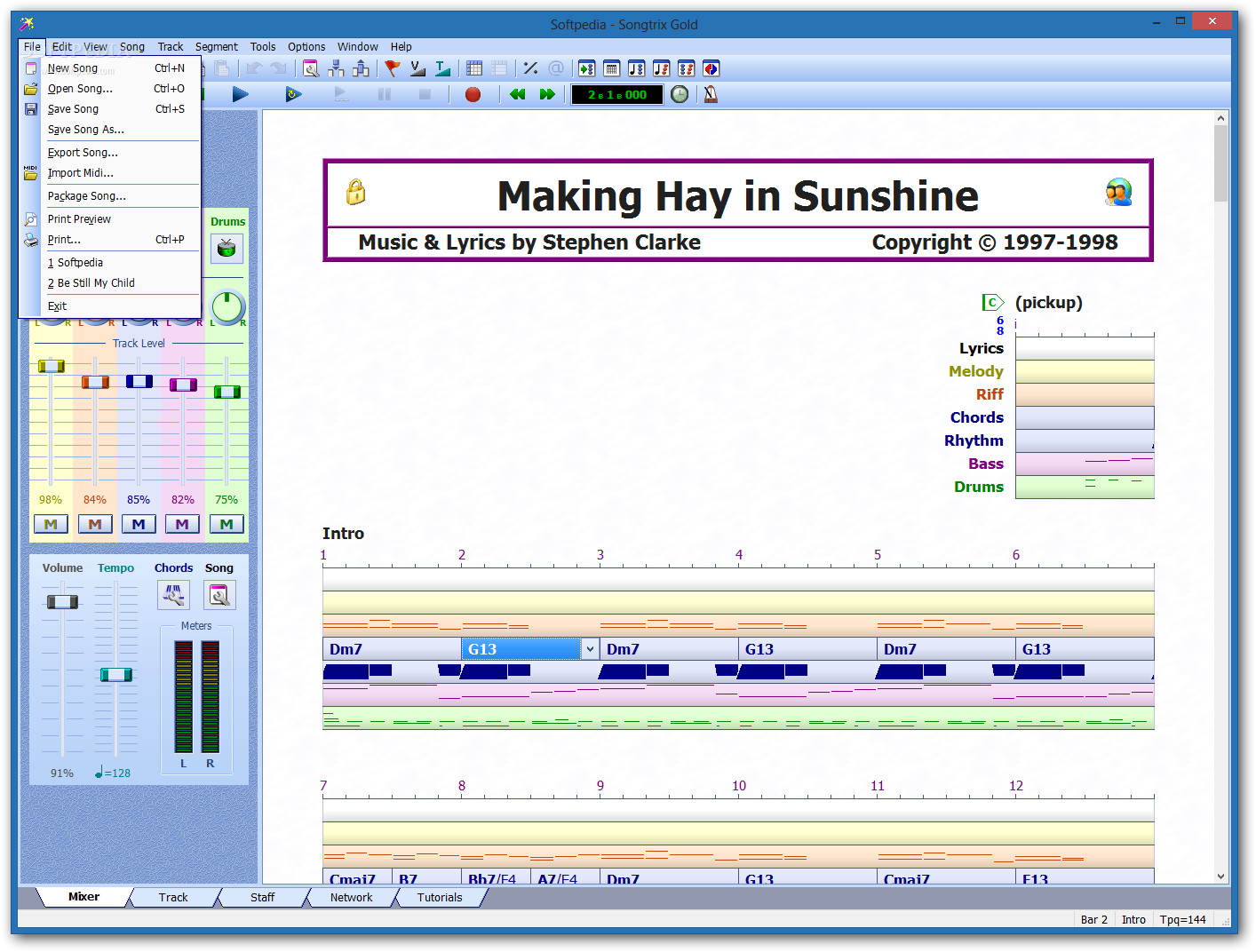This screenshot has height=952, width=1256.
Task: Click the green fast-forward double-arrow button
Action: 547,94
